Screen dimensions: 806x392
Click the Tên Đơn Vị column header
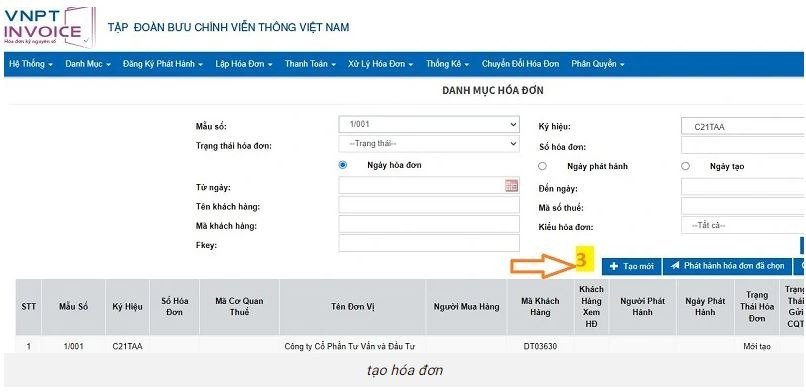pos(353,307)
